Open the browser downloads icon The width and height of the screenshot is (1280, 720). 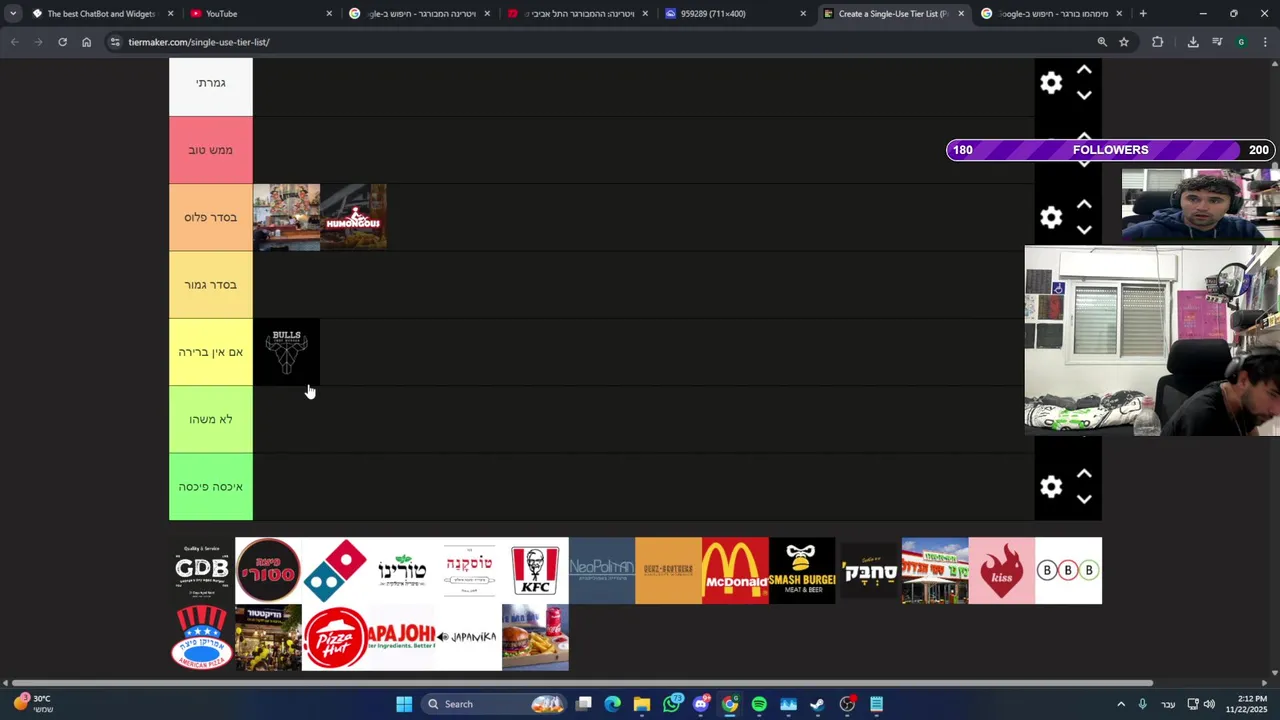tap(1193, 42)
